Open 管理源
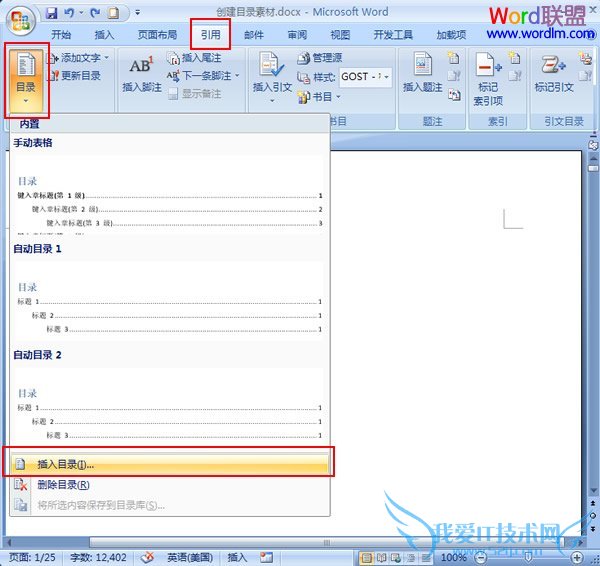The image size is (600, 566). [320, 58]
